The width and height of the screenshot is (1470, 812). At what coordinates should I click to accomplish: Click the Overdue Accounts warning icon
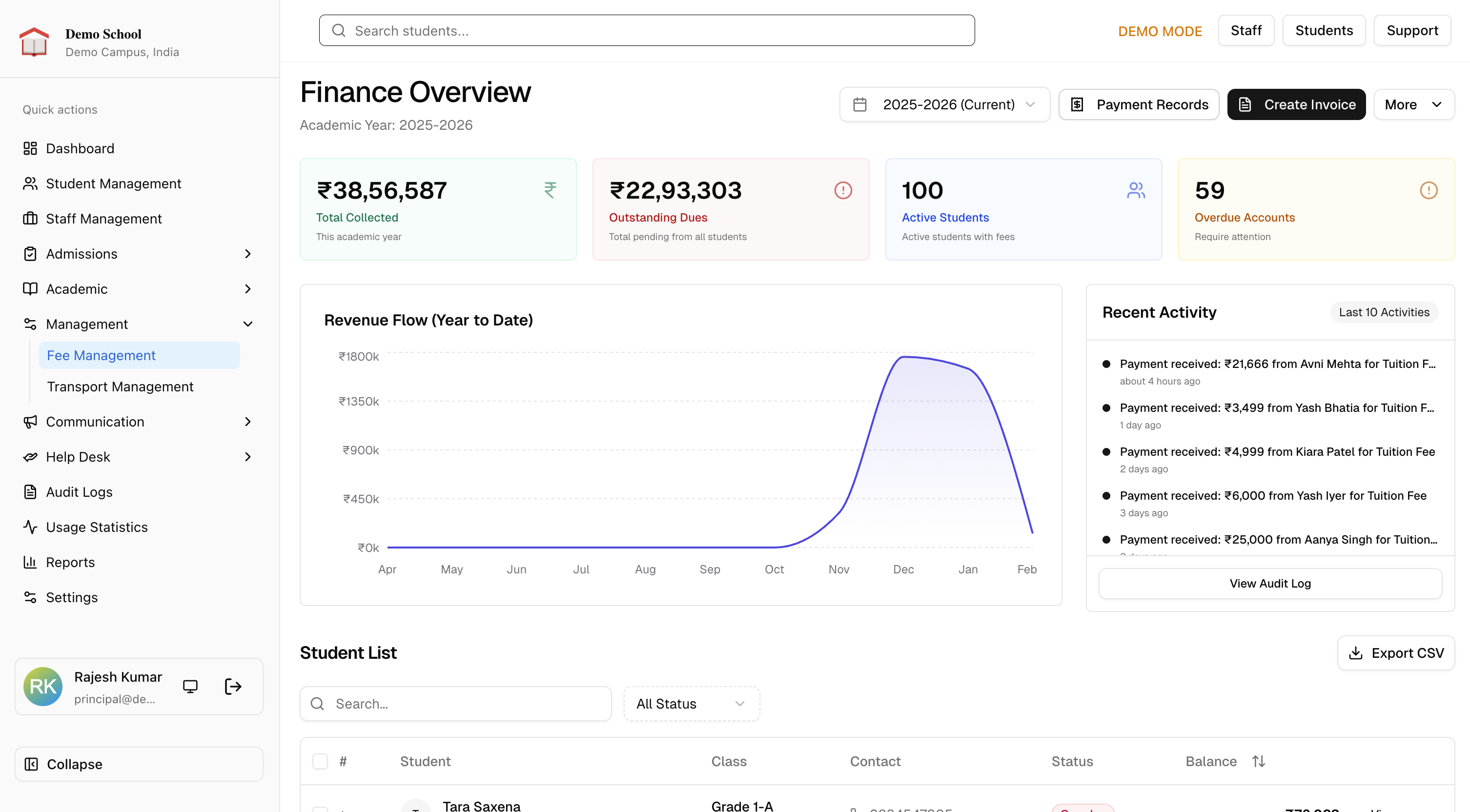pyautogui.click(x=1429, y=190)
